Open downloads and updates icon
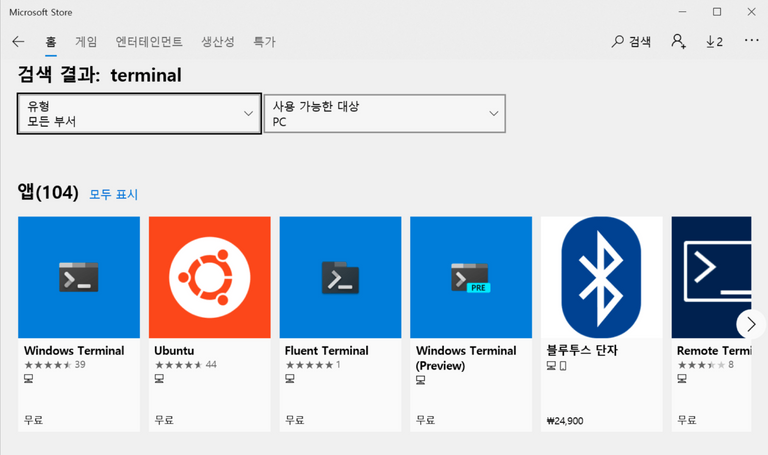Image resolution: width=768 pixels, height=455 pixels. click(x=714, y=42)
